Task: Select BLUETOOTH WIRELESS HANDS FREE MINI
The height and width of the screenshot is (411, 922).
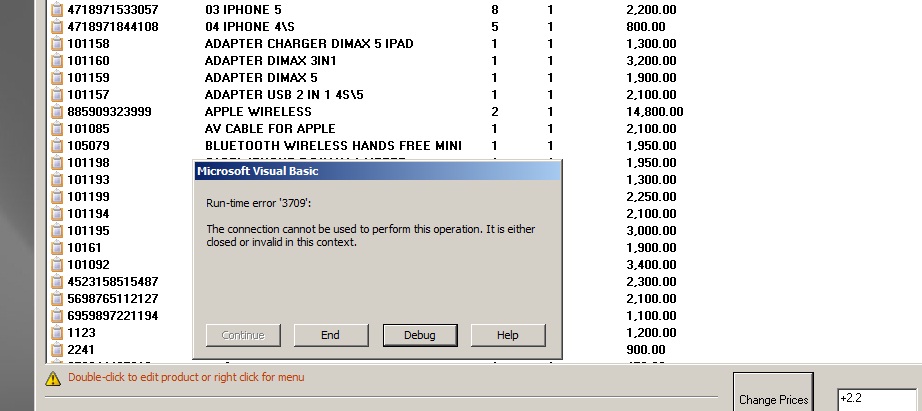Action: 333,146
